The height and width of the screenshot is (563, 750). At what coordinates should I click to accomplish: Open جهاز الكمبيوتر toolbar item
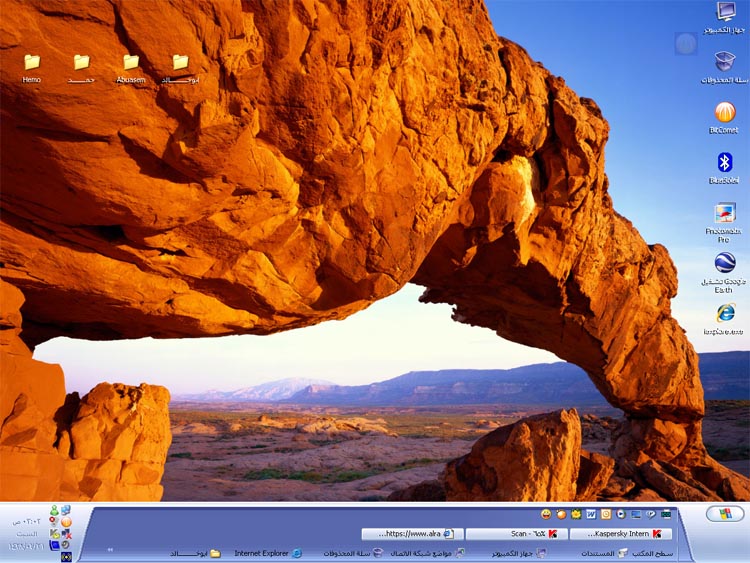click(x=519, y=553)
